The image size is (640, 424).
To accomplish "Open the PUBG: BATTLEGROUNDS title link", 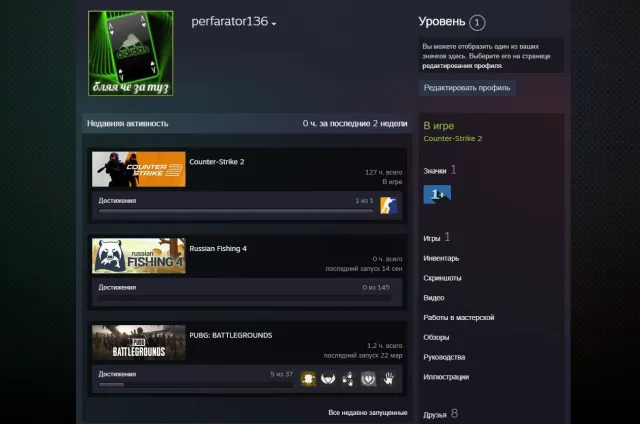I will [231, 335].
